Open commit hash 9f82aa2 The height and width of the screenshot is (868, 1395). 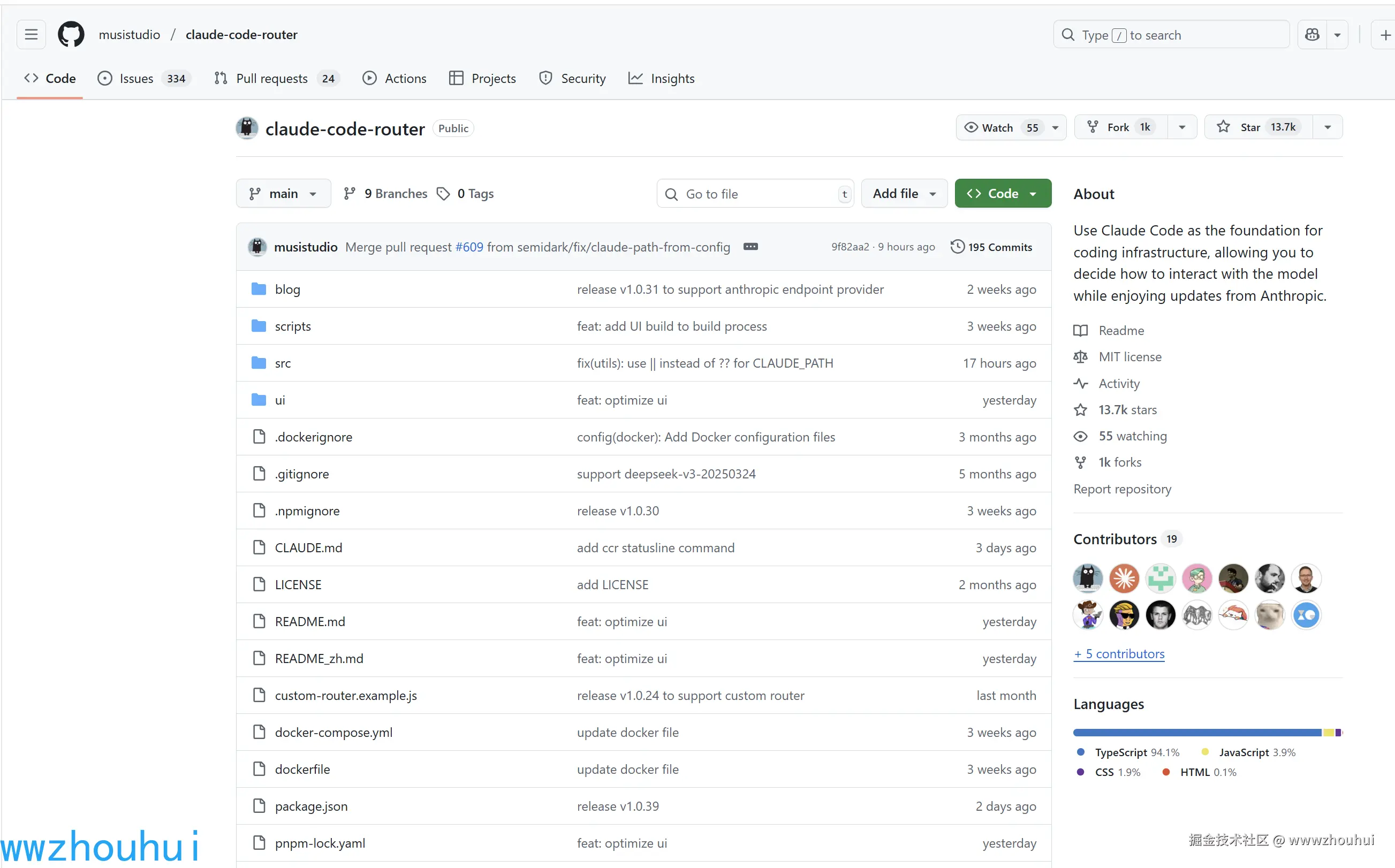850,247
